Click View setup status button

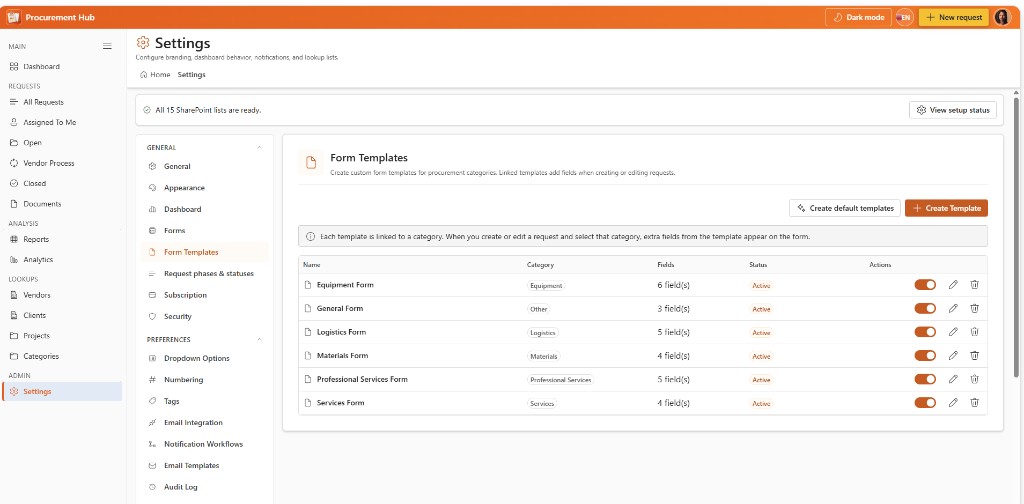point(953,110)
